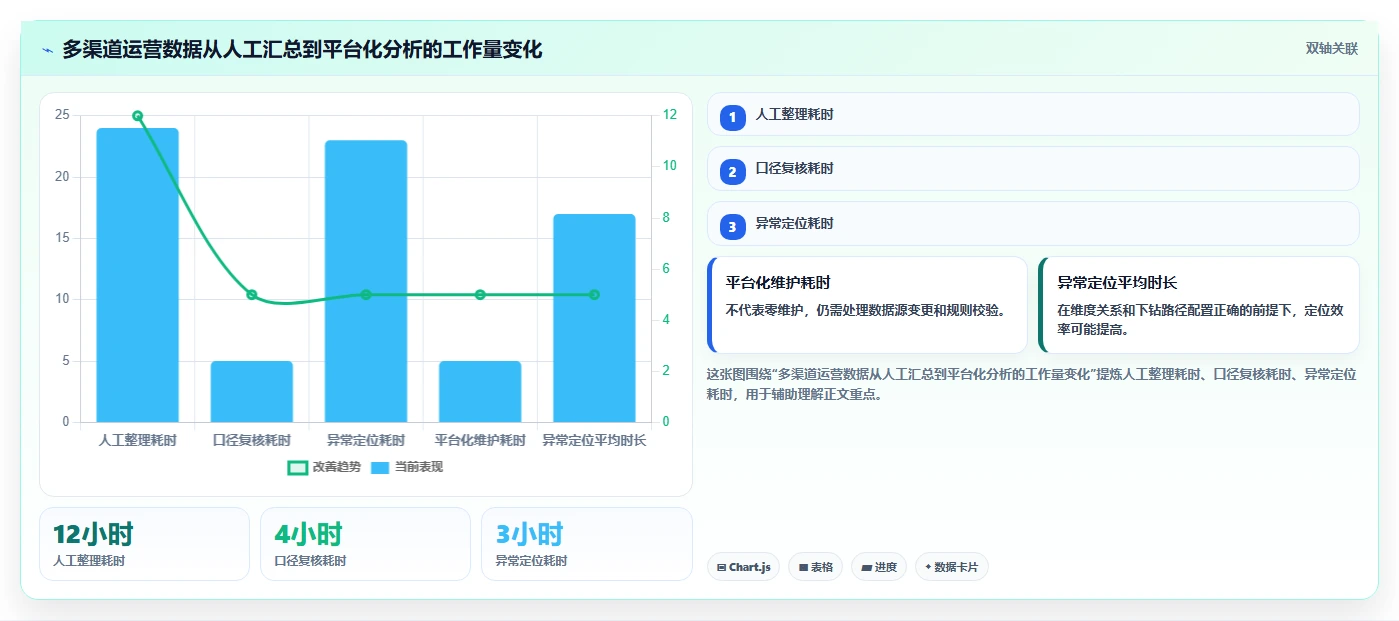Select the 表格 tag

coord(816,567)
